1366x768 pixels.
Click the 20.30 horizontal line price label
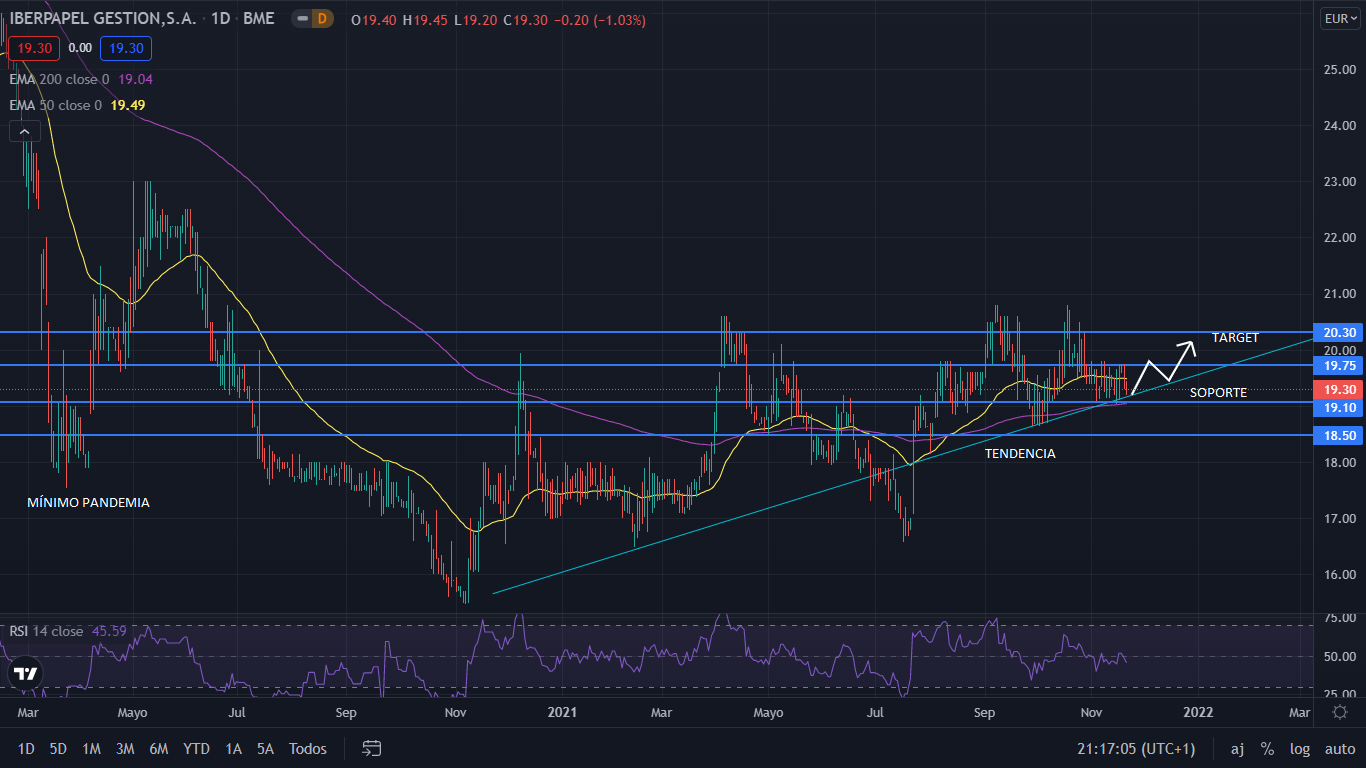[1339, 332]
